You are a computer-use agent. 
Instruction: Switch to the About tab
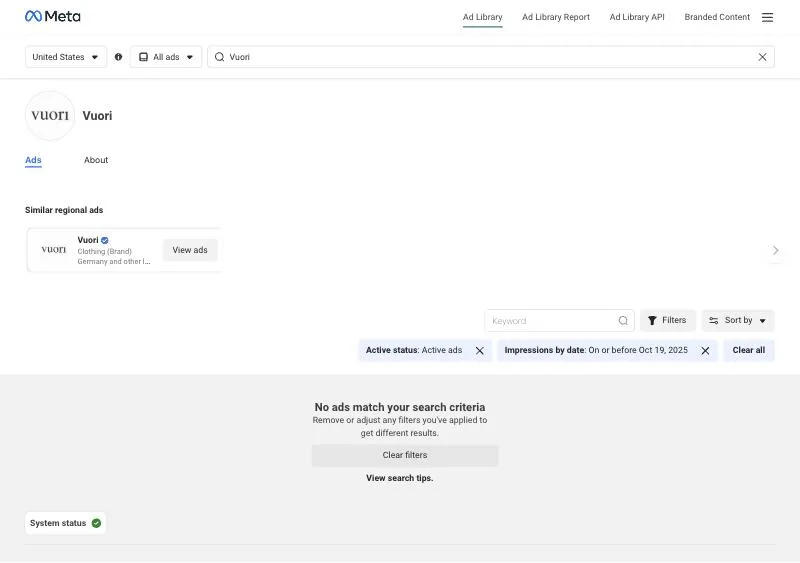pos(96,160)
